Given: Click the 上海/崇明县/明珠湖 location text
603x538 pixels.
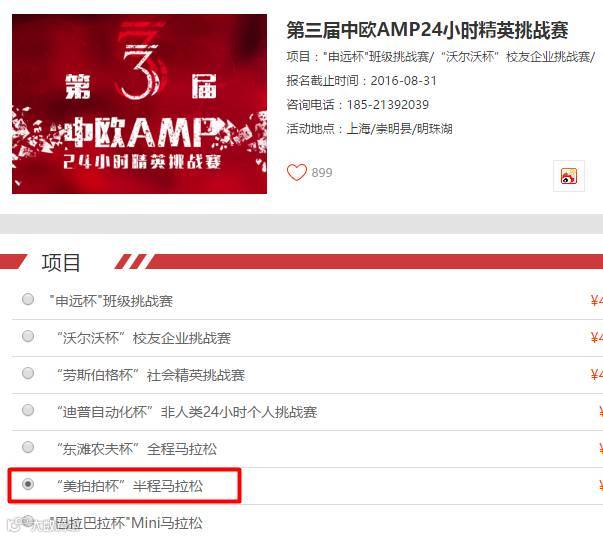Looking at the screenshot, I should coord(400,128).
